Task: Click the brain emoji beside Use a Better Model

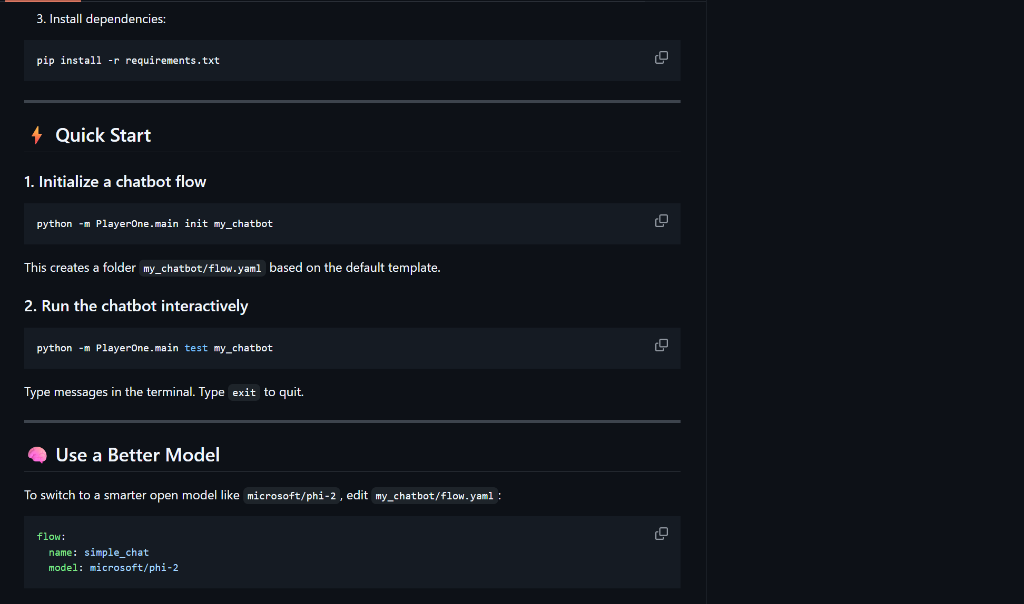Action: [x=37, y=455]
